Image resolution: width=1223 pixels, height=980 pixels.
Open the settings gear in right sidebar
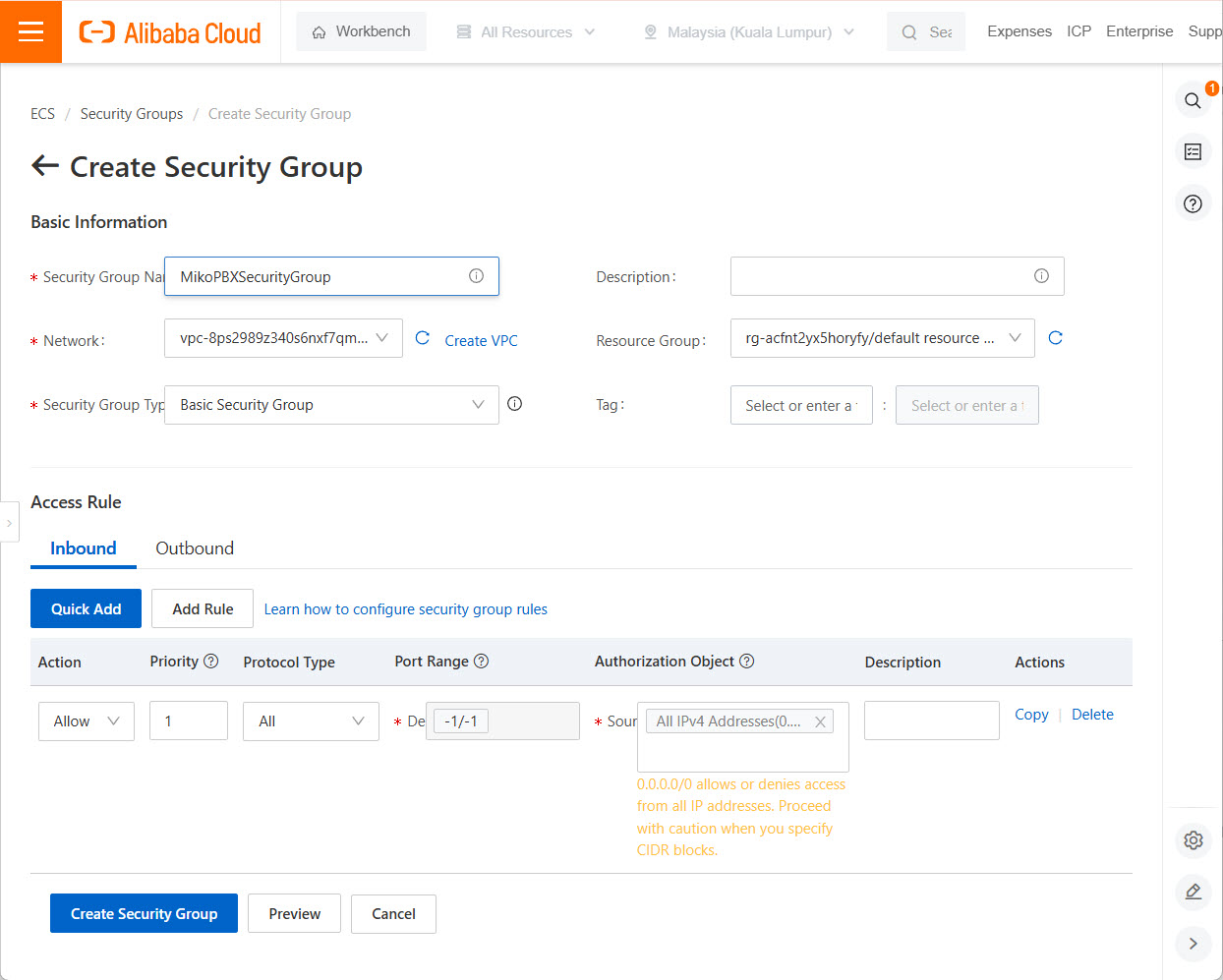[x=1193, y=840]
